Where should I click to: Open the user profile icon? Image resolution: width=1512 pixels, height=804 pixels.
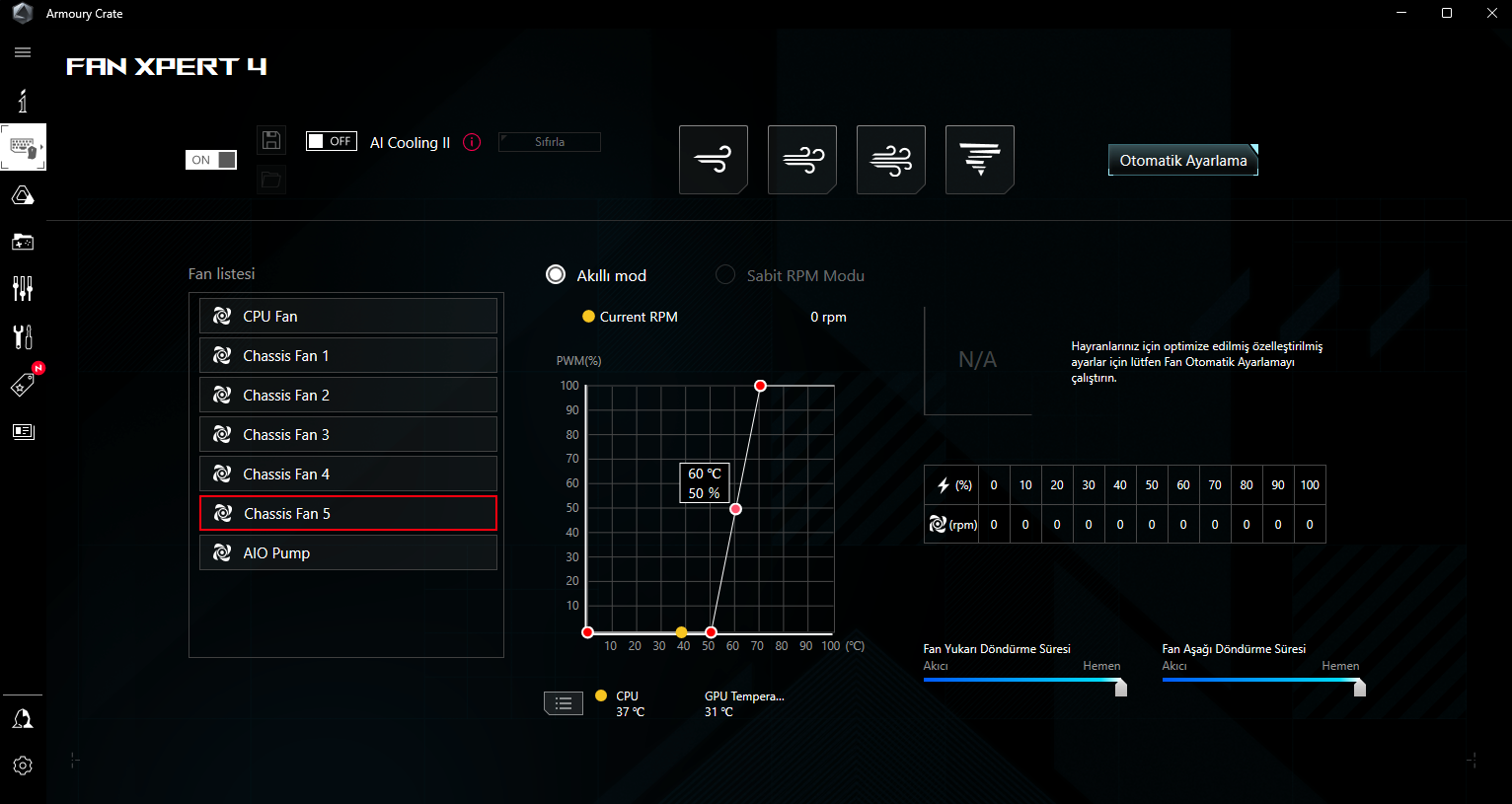(x=23, y=719)
